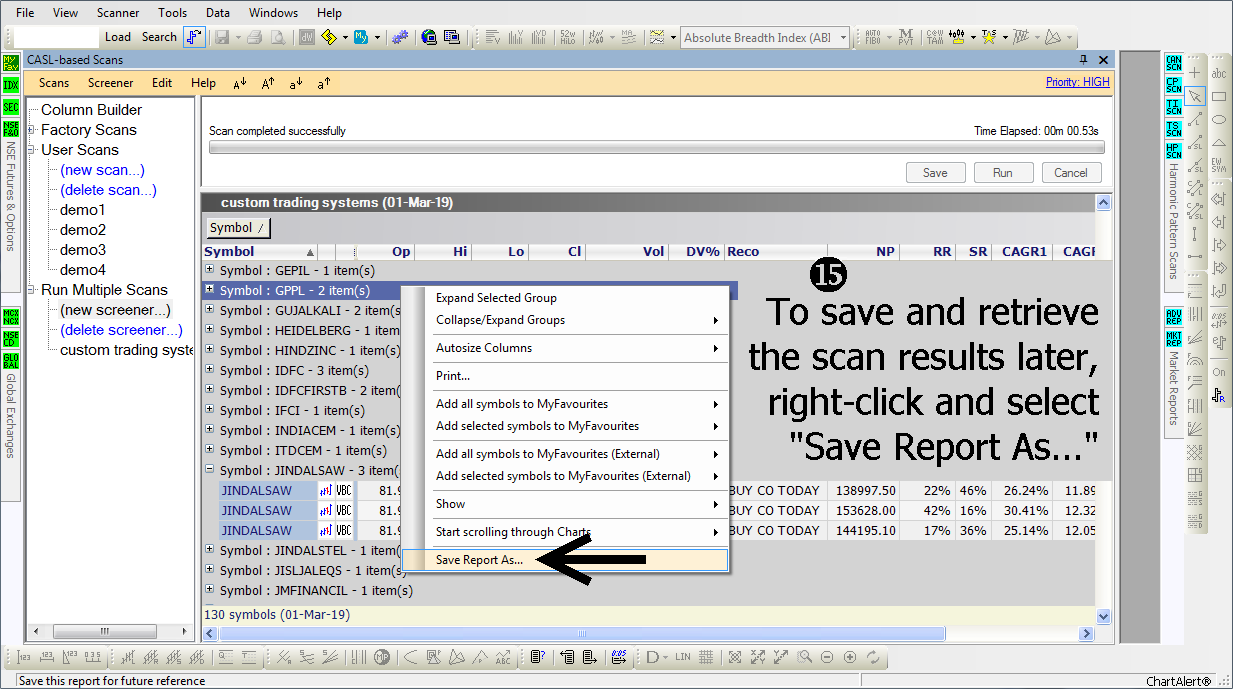Expand the Symbol : JINDALSTEL group
Screen dimensions: 1233x689
pyautogui.click(x=209, y=550)
